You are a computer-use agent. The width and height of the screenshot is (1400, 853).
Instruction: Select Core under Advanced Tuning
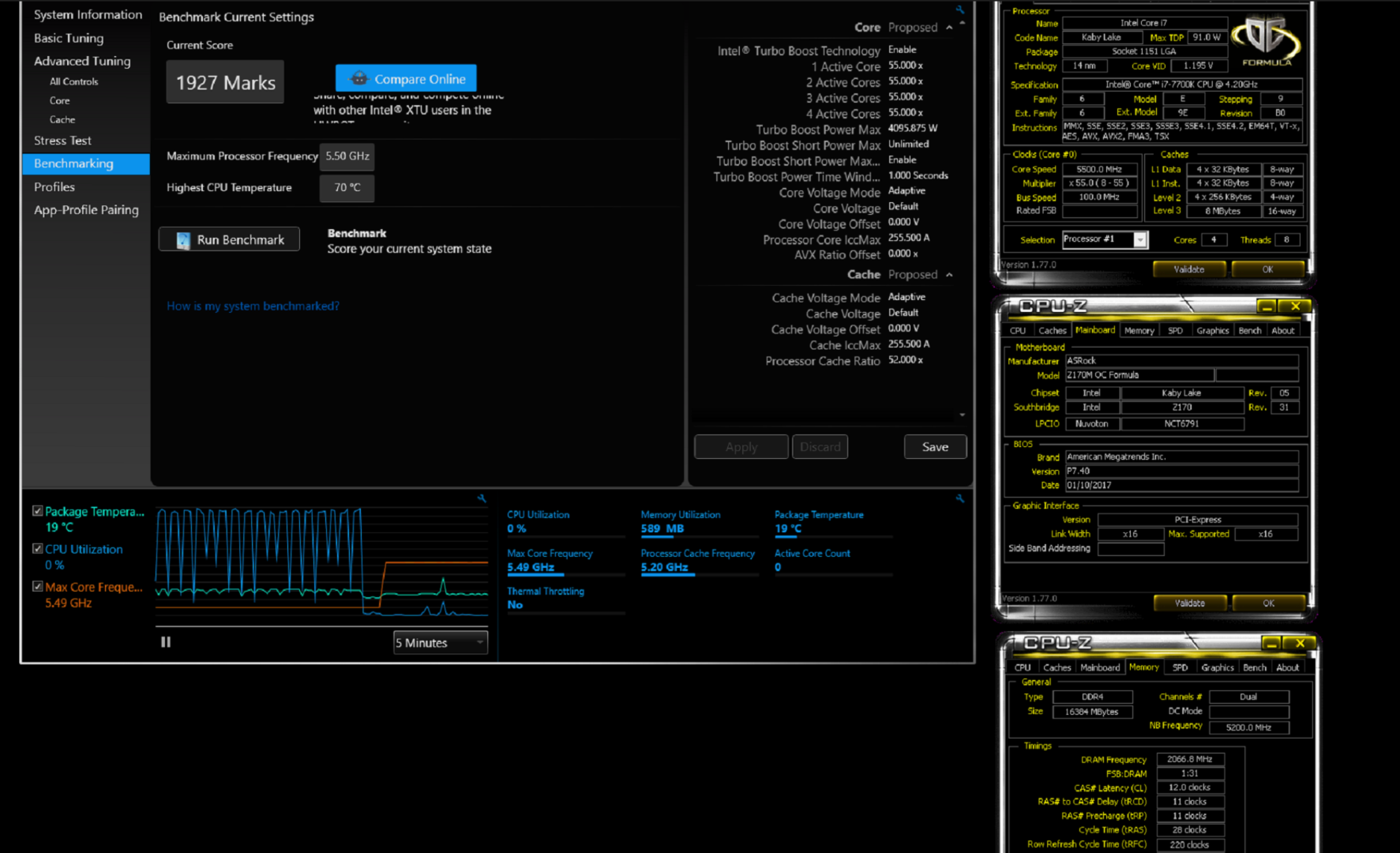(x=59, y=100)
